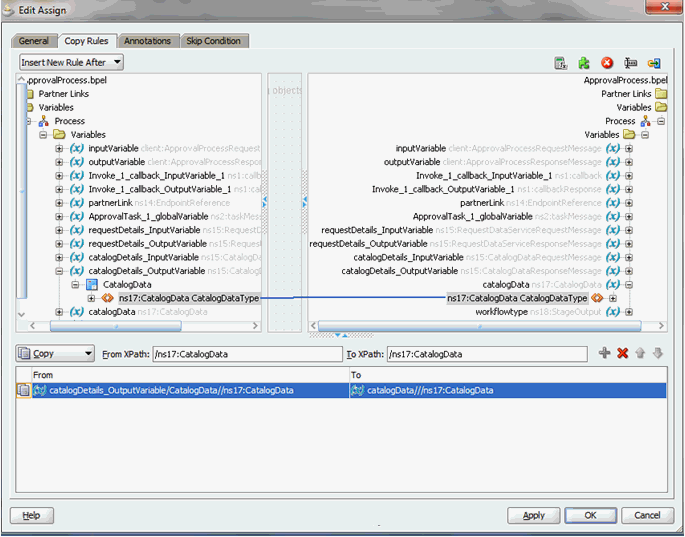The width and height of the screenshot is (685, 537).
Task: Click the From XPath input field
Action: 247,354
